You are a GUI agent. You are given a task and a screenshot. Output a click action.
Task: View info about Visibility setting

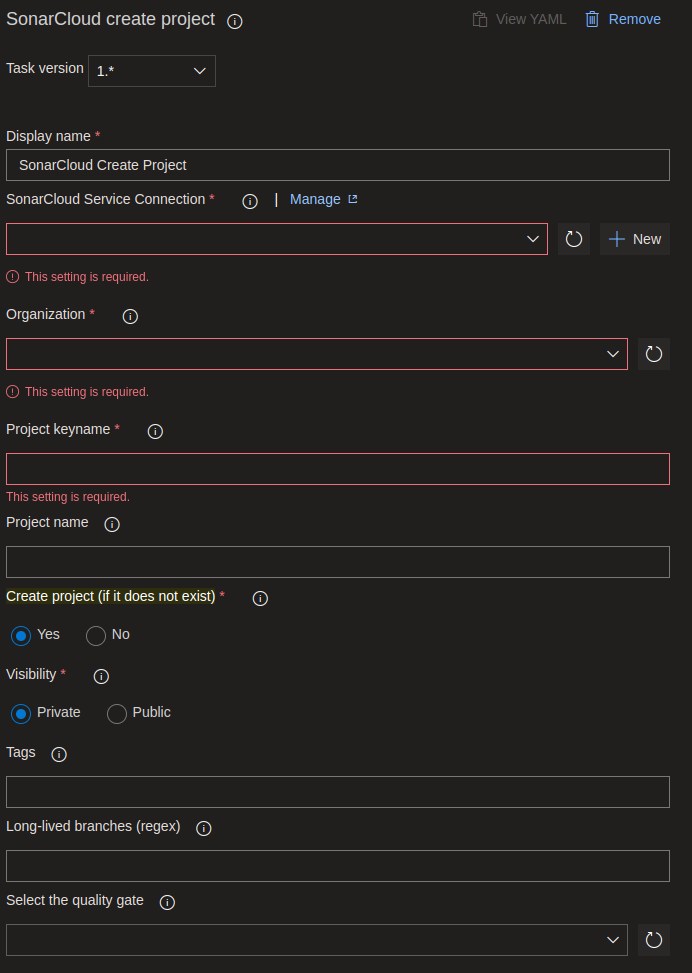pos(101,676)
